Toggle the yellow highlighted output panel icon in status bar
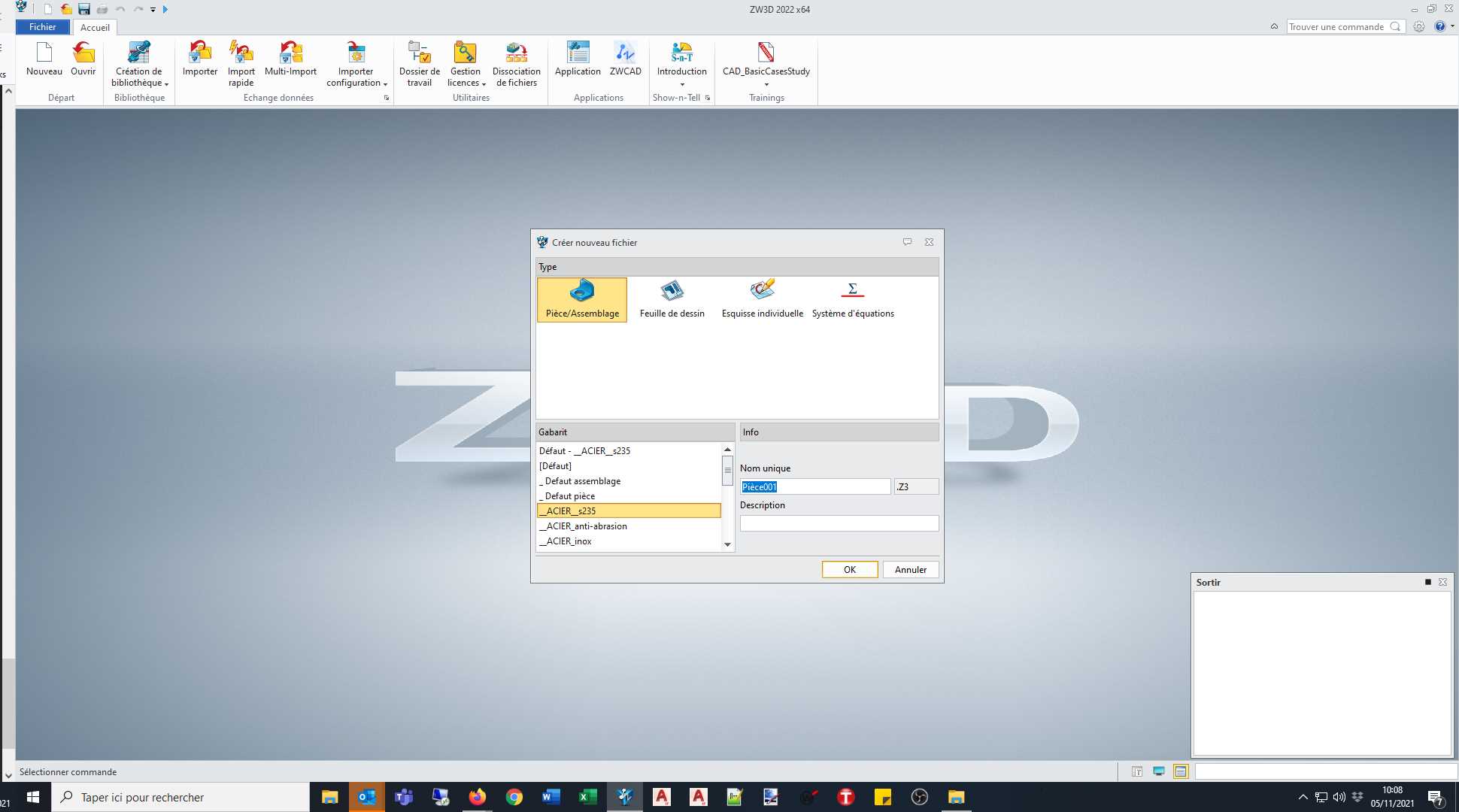 [1181, 771]
